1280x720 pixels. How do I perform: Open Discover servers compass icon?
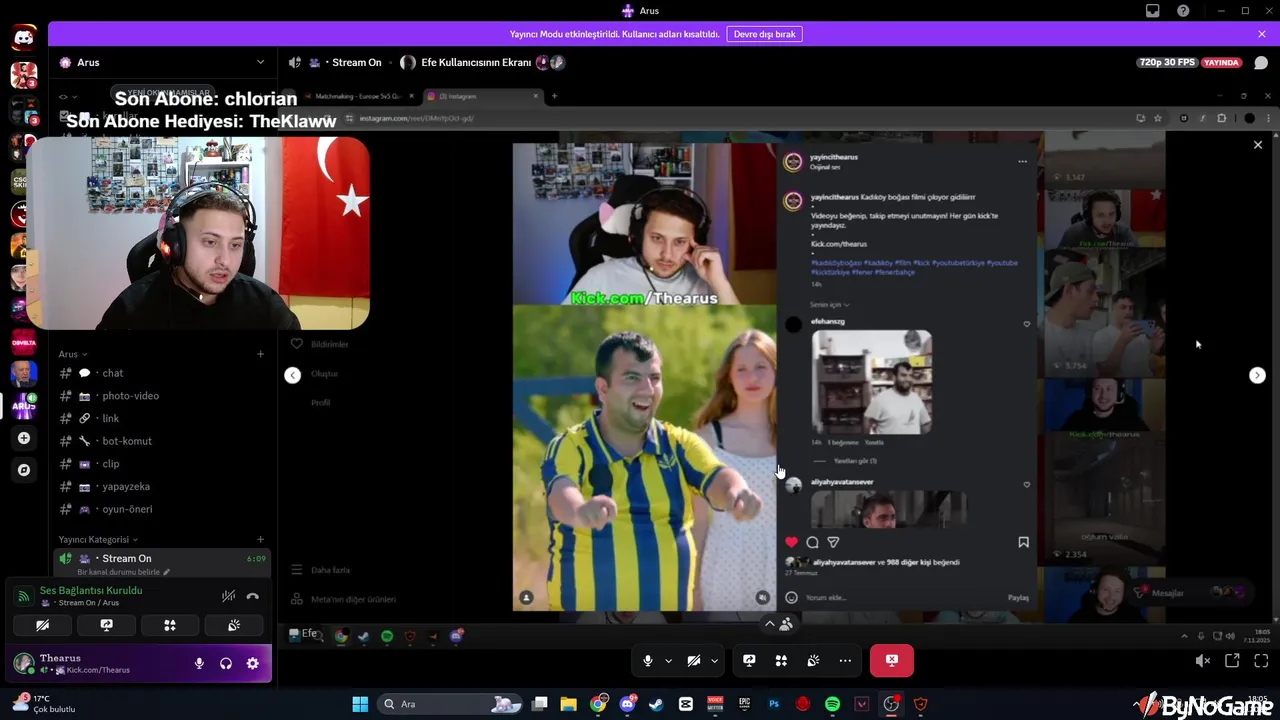pos(24,470)
